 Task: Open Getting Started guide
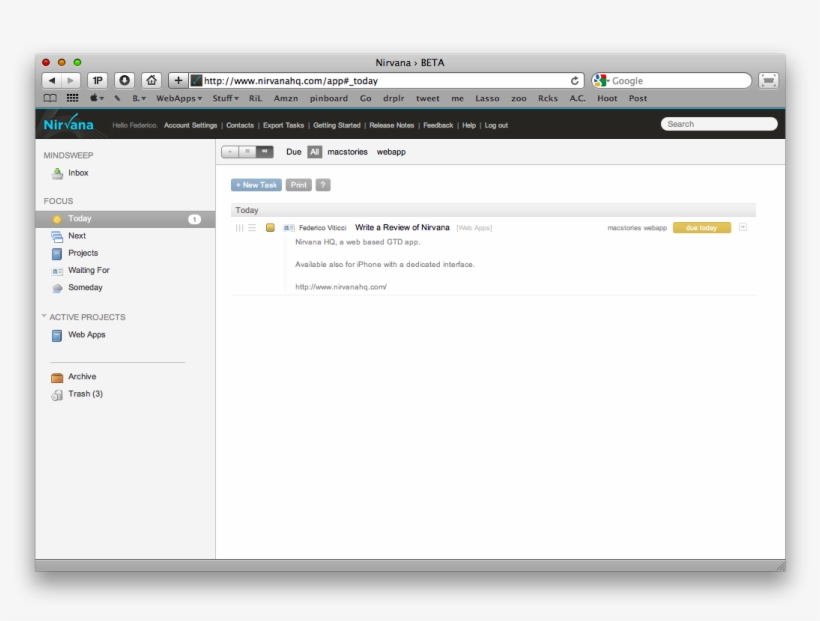(x=337, y=126)
